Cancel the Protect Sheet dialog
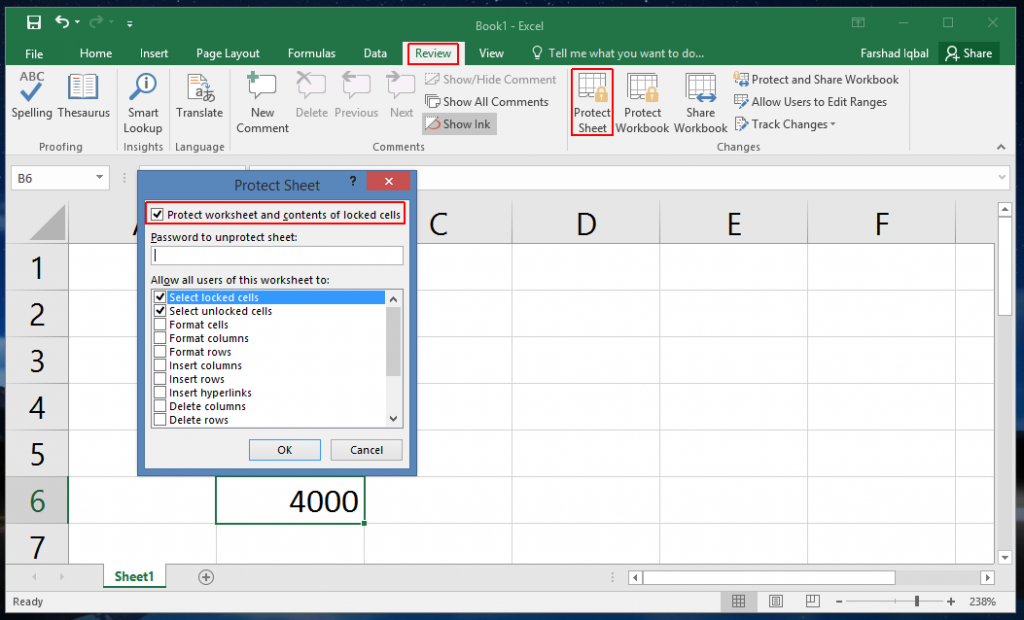Viewport: 1024px width, 620px height. point(366,449)
